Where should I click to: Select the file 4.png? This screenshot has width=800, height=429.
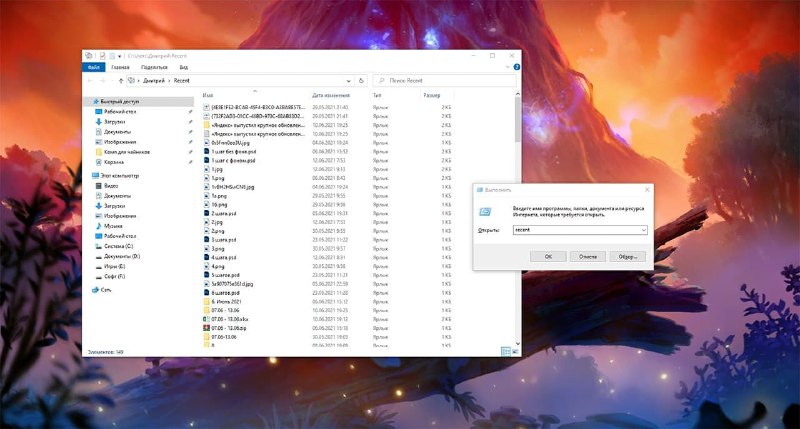[x=218, y=266]
